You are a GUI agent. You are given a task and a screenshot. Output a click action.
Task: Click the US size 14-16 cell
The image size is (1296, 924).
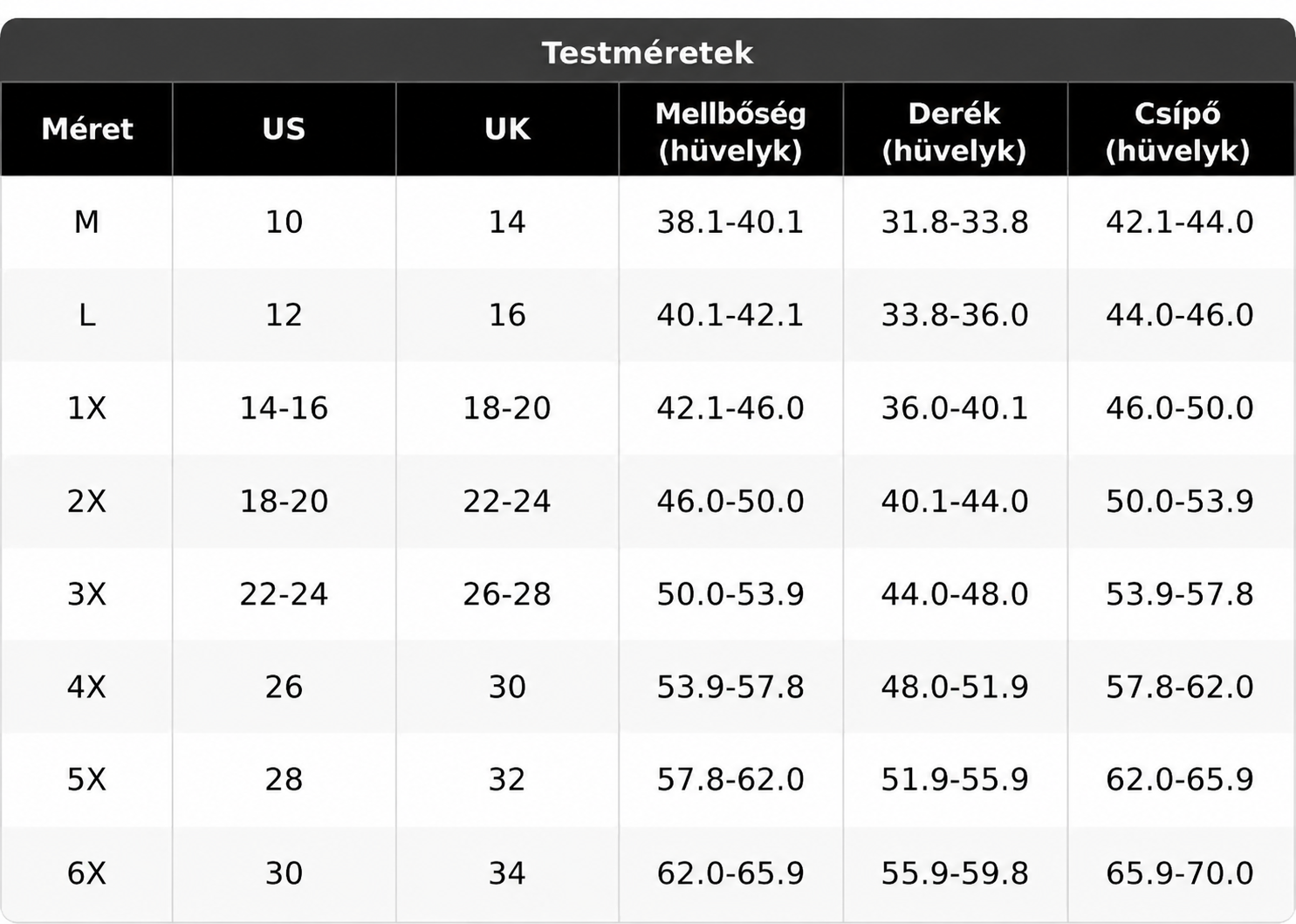[284, 408]
